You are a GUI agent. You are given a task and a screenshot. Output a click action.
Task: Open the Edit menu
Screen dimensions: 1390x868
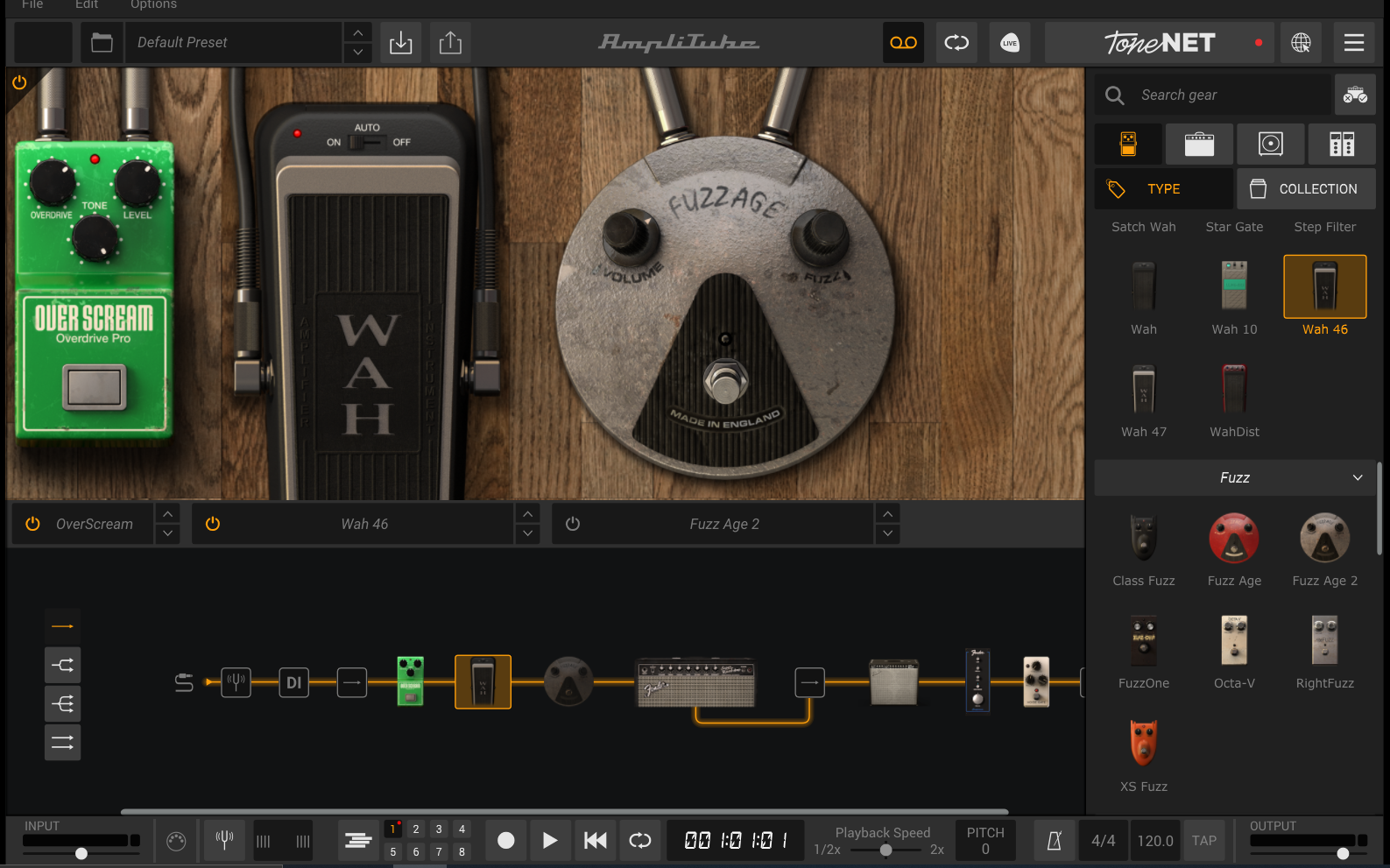[87, 4]
